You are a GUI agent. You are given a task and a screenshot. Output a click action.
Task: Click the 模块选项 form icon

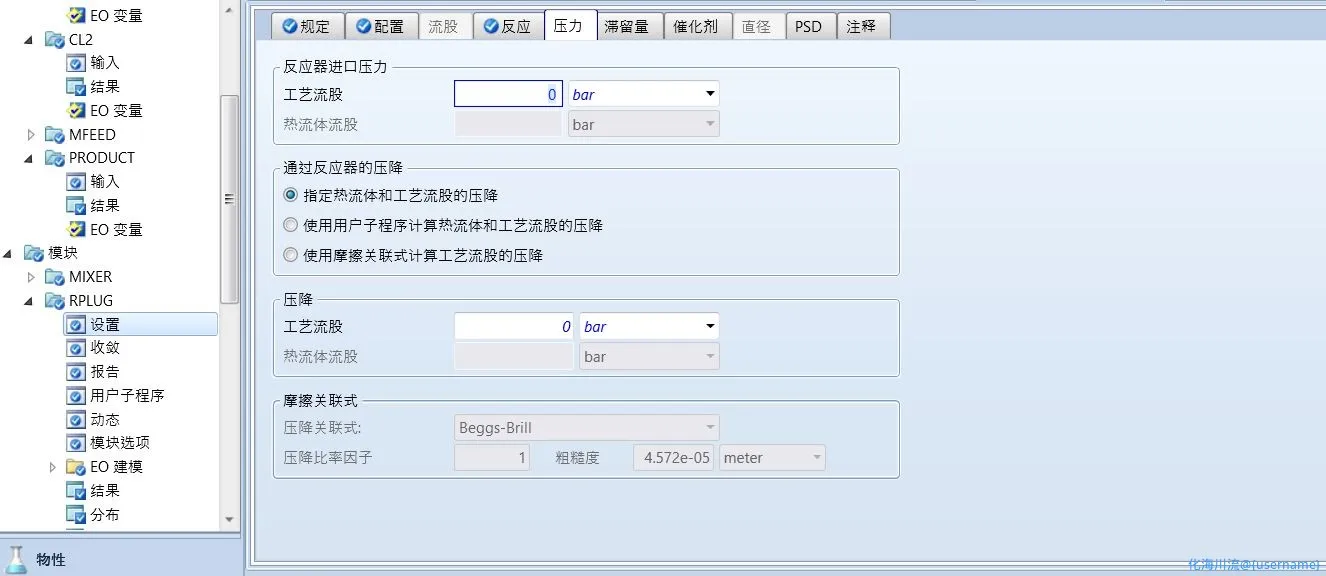point(76,443)
